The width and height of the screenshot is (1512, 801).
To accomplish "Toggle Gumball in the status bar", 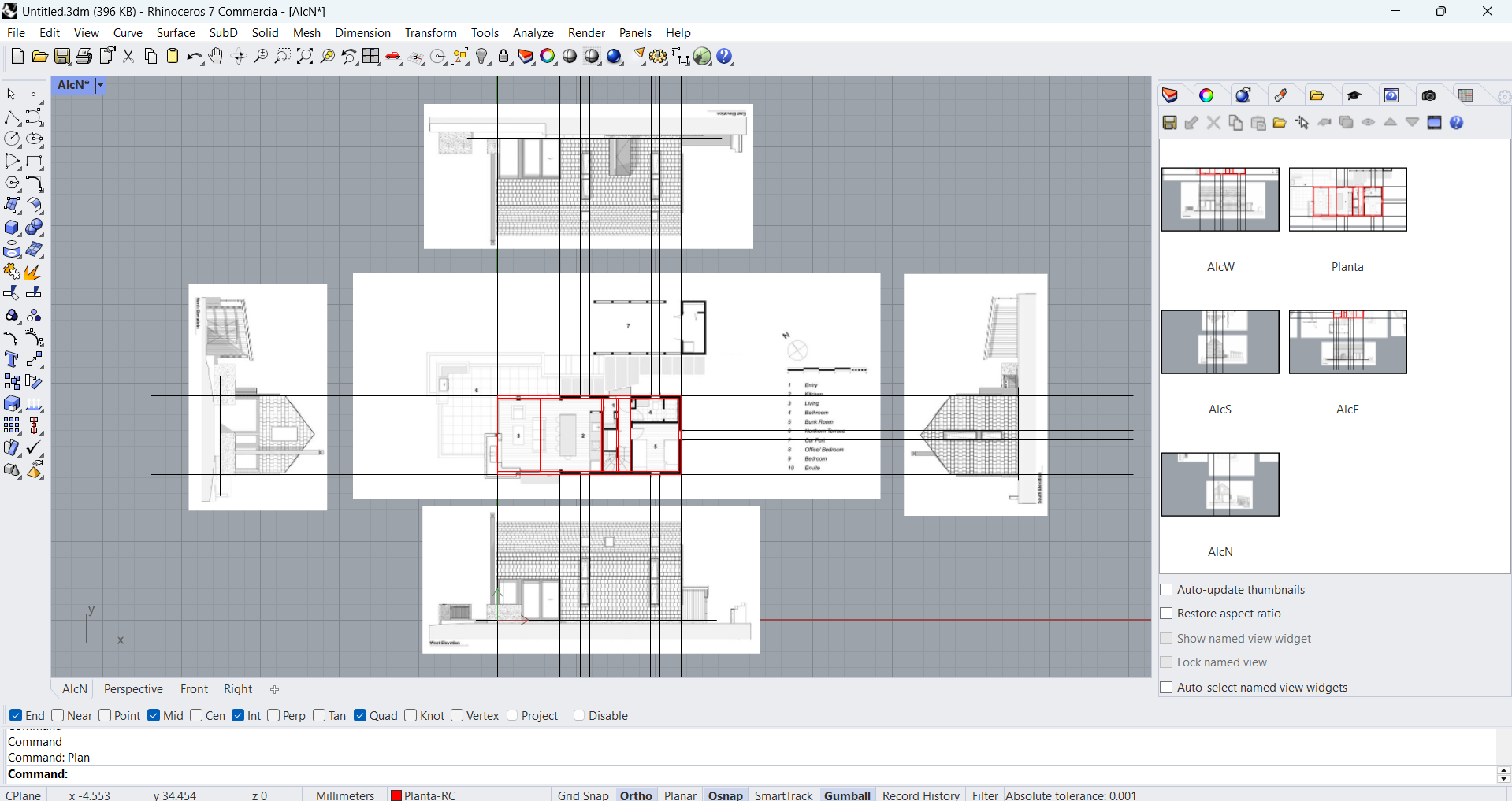I will click(846, 795).
